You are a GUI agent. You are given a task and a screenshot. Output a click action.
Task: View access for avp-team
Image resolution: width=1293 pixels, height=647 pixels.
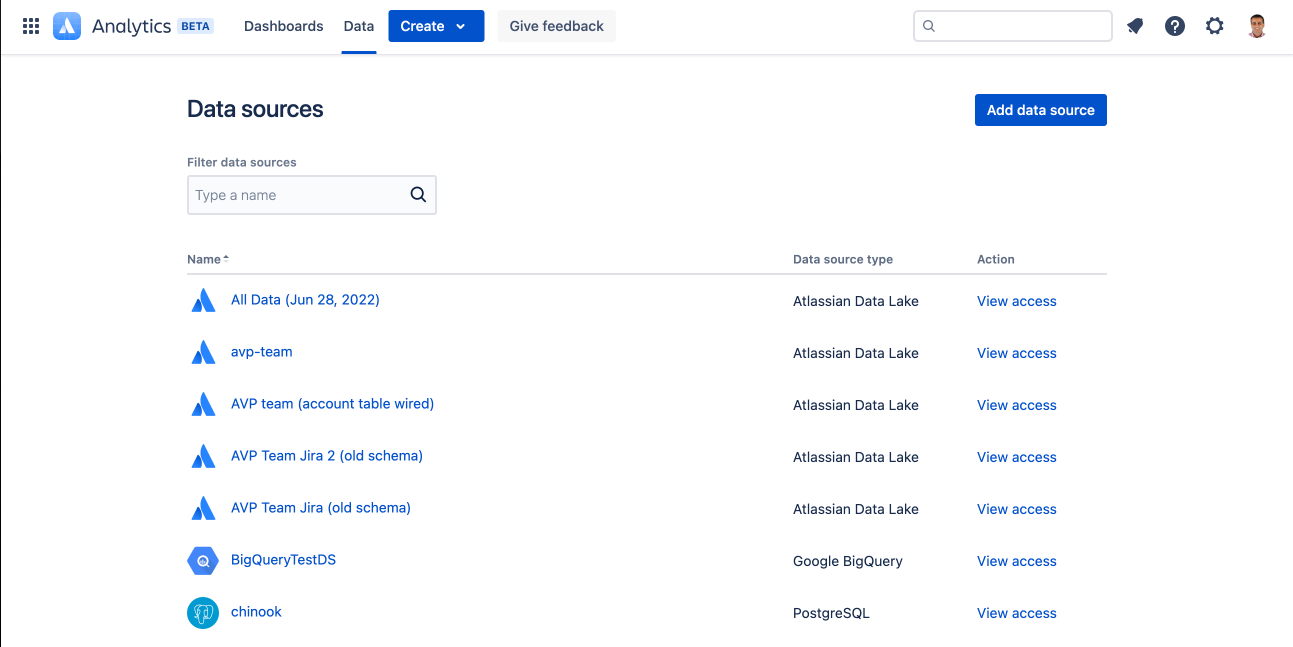click(x=1017, y=353)
